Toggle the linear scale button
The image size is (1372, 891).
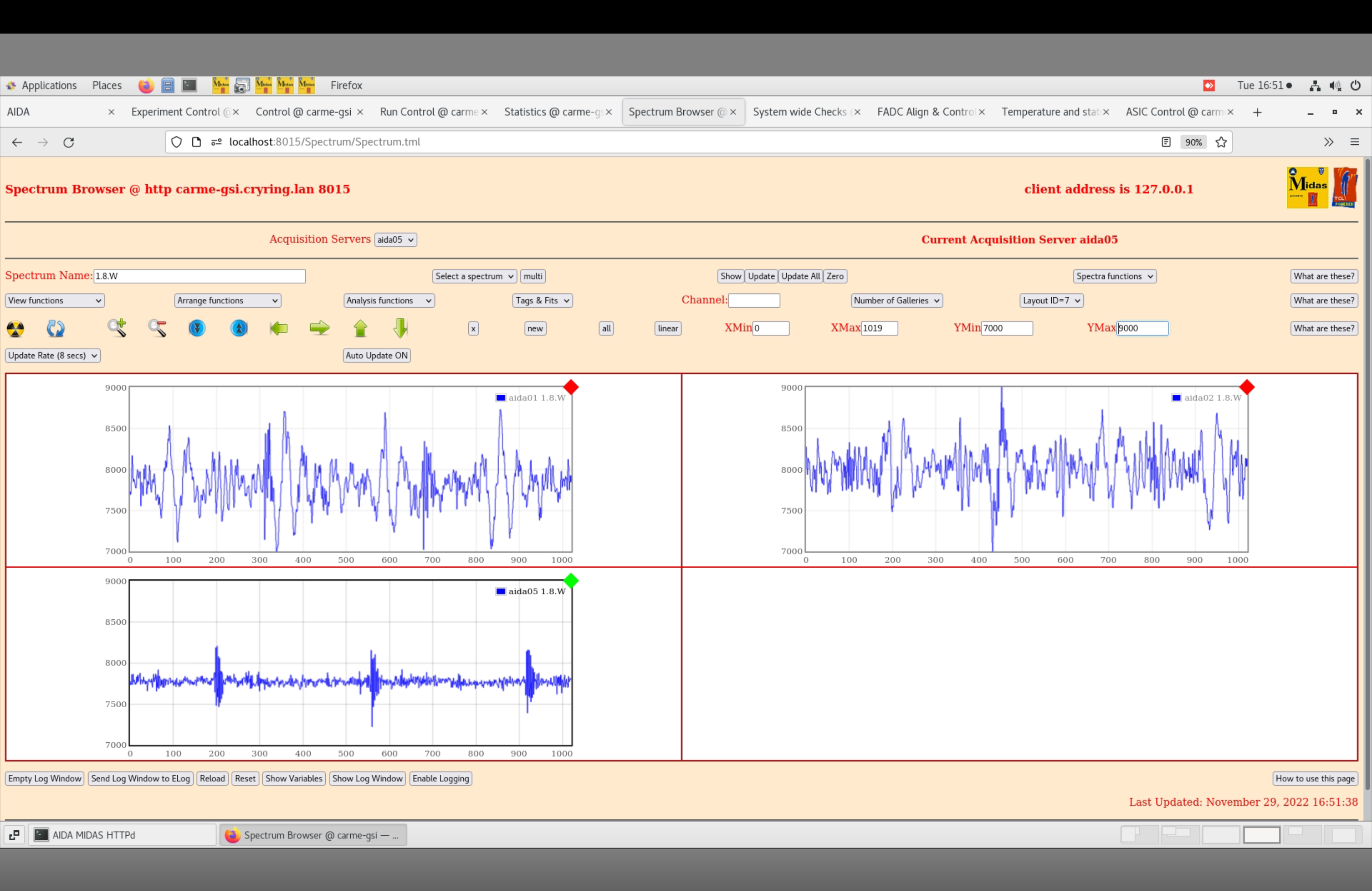coord(667,328)
